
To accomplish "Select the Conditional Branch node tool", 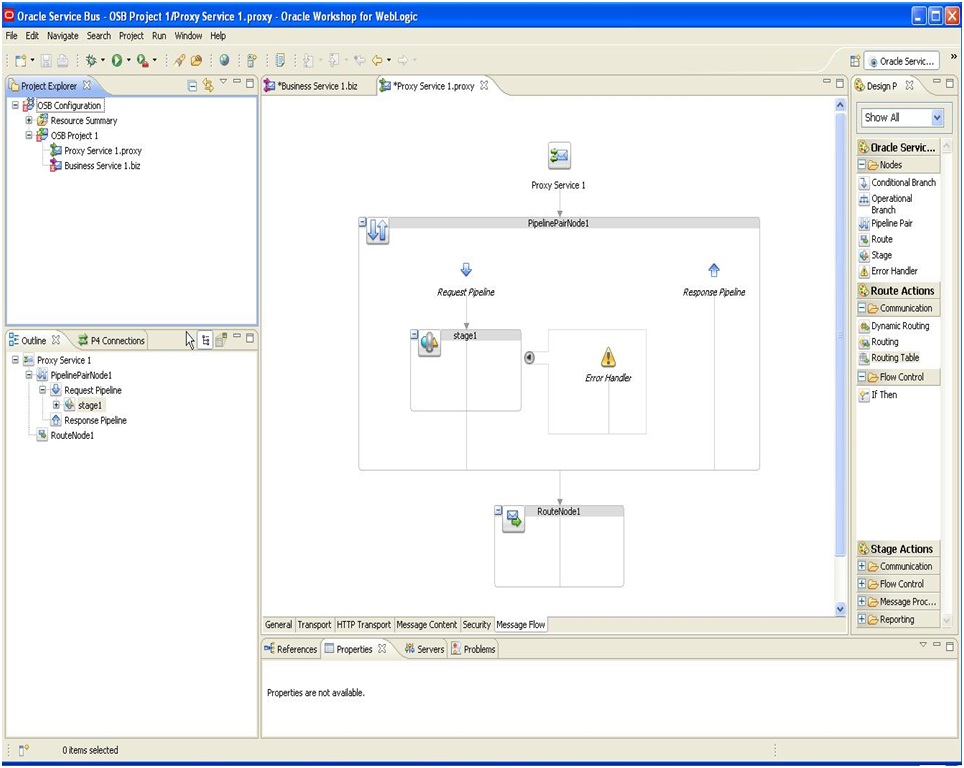I will coord(904,182).
